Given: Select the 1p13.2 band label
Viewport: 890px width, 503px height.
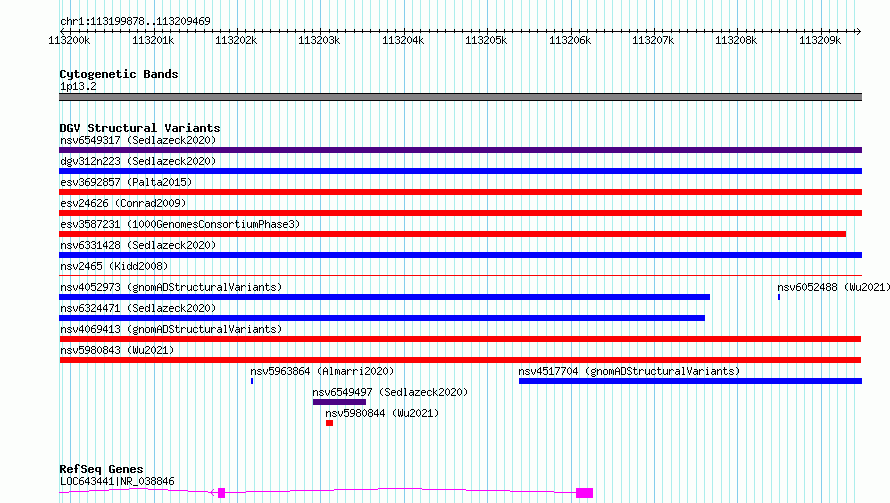Looking at the screenshot, I should [x=78, y=86].
